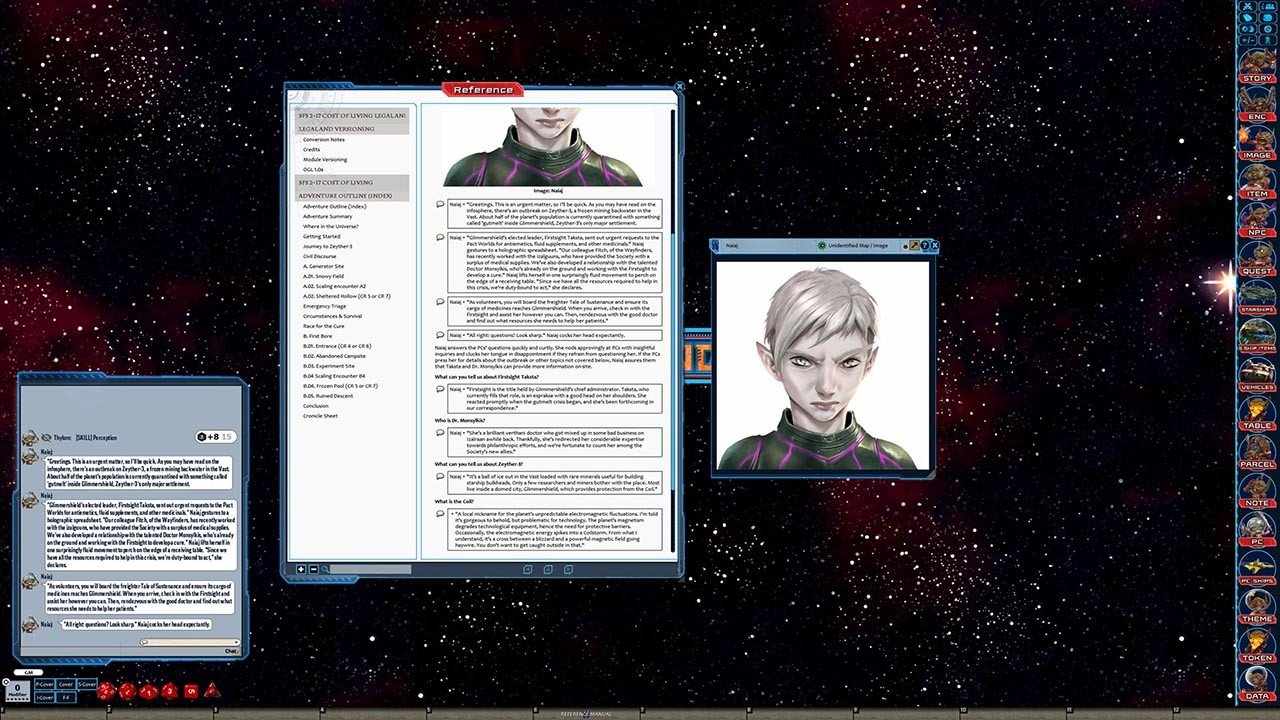Image resolution: width=1280 pixels, height=720 pixels.
Task: Toggle the FF modifier button
Action: tap(66, 697)
